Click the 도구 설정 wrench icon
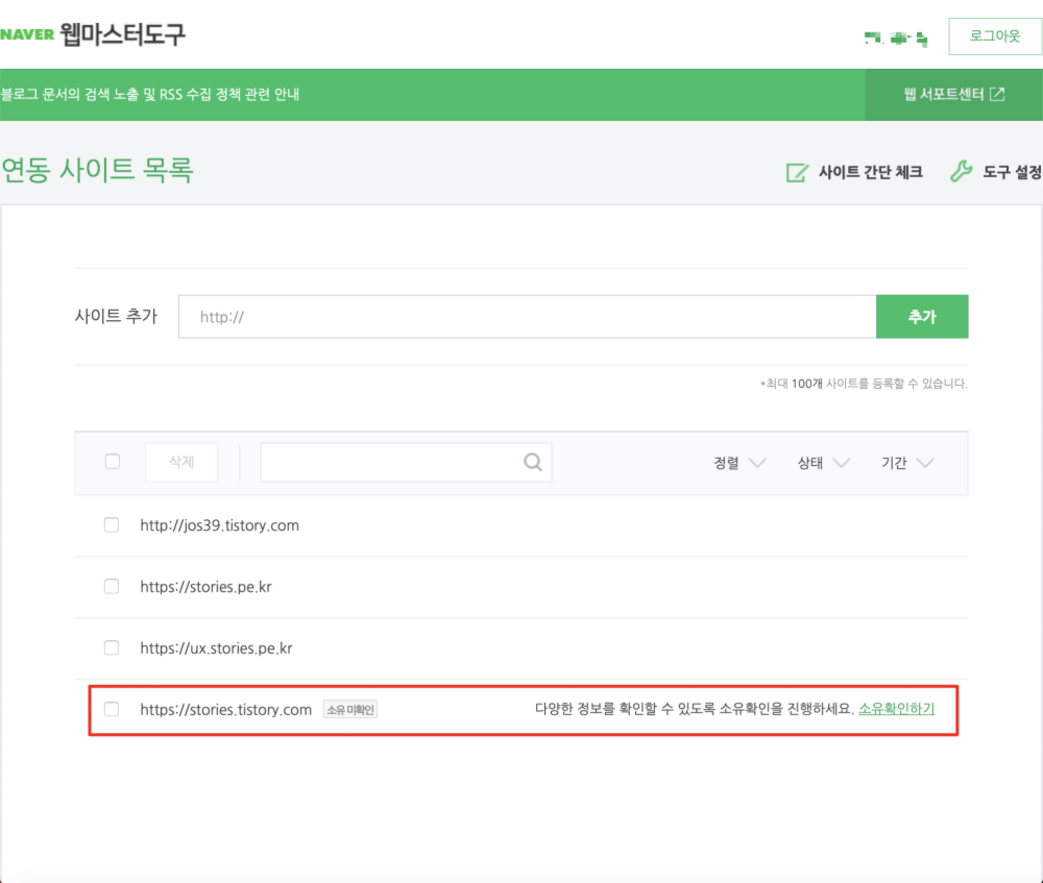This screenshot has height=883, width=1043. pyautogui.click(x=960, y=172)
